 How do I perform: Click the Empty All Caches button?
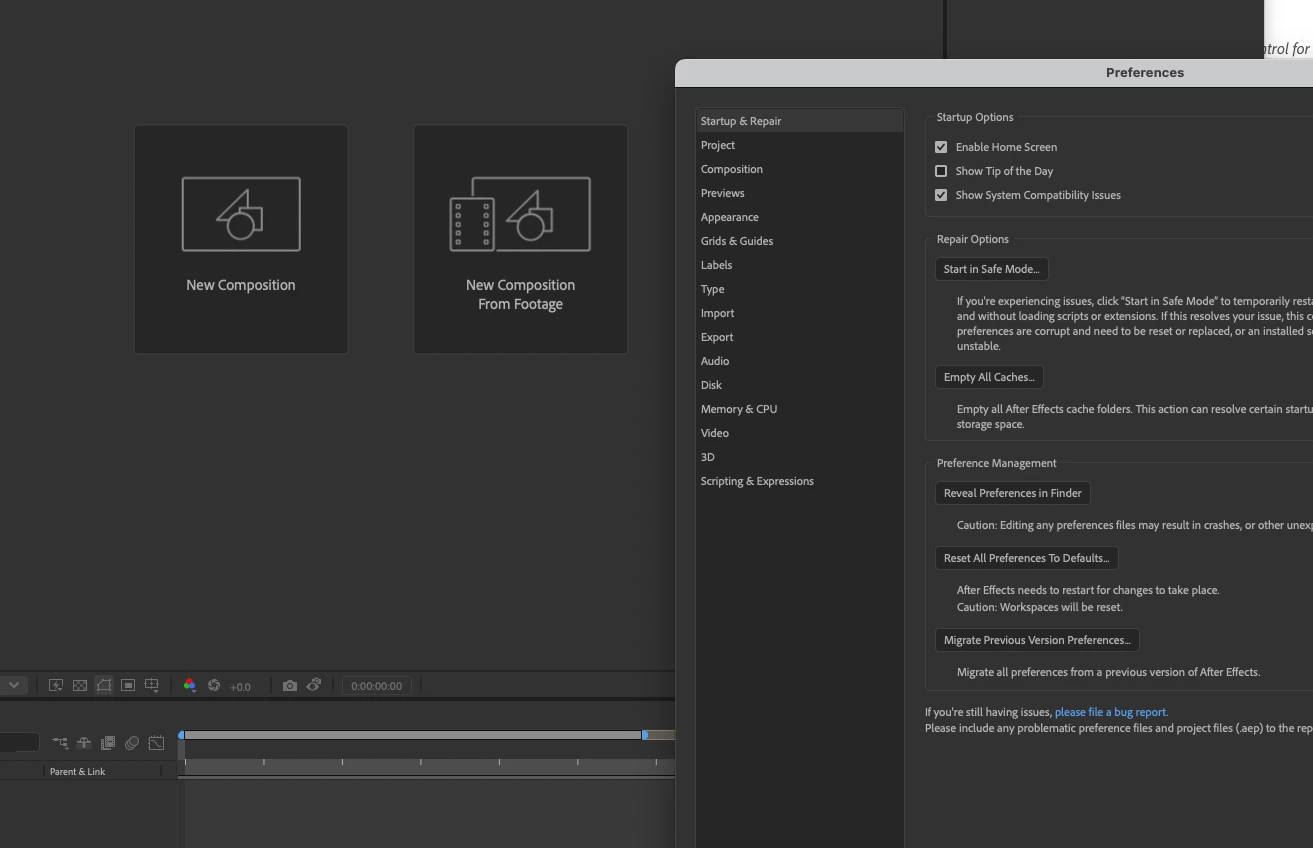click(989, 377)
